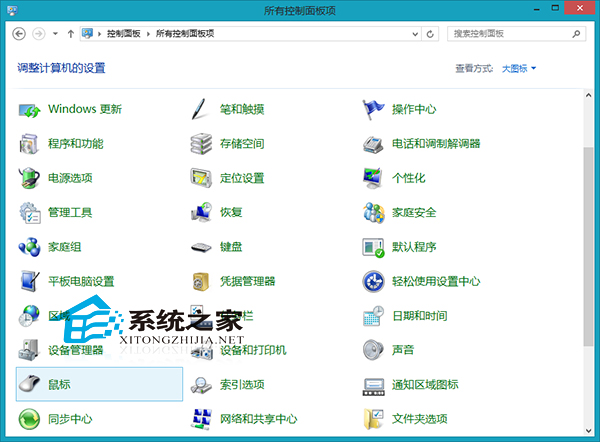Open the 区域 globe clock icon
Viewport: 600px width, 442px height.
point(29,316)
